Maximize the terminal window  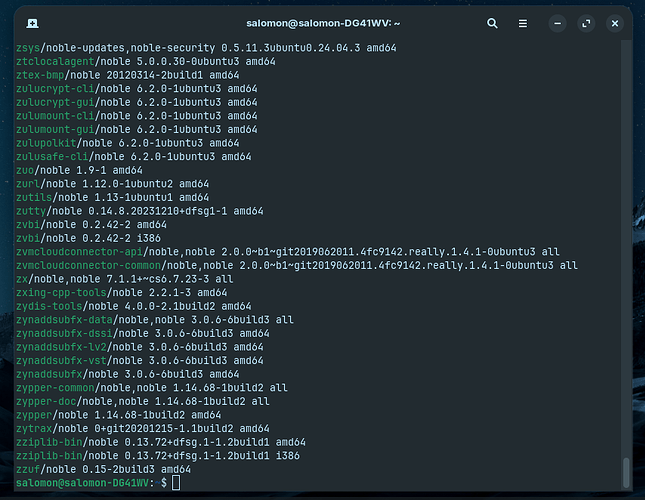point(585,23)
